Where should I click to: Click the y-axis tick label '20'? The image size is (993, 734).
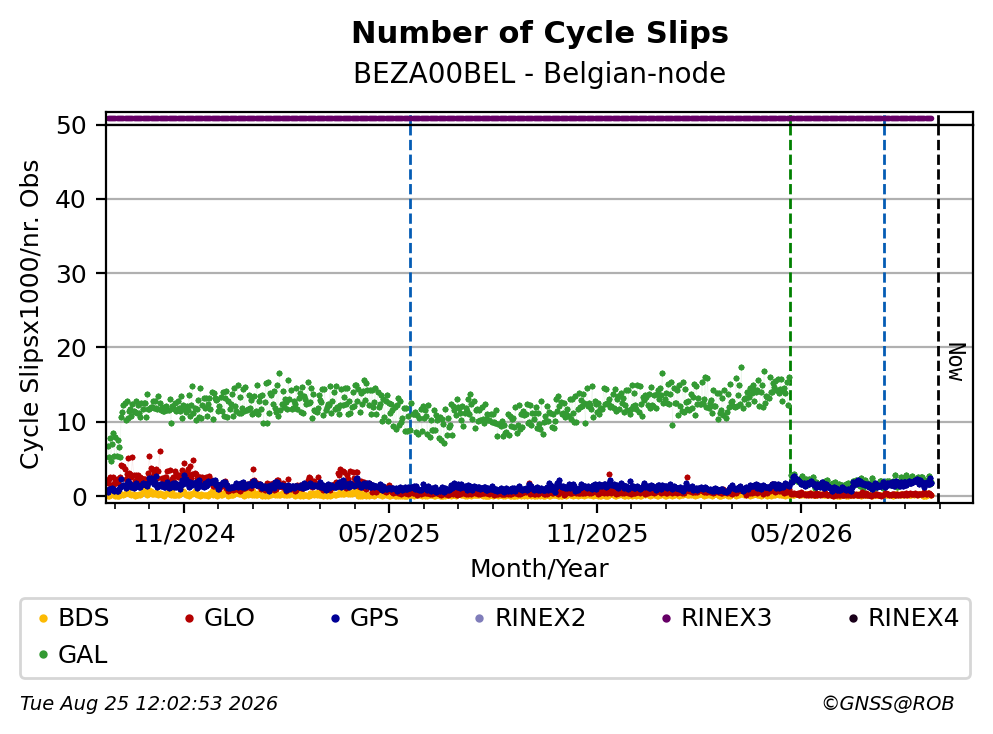pos(71,348)
